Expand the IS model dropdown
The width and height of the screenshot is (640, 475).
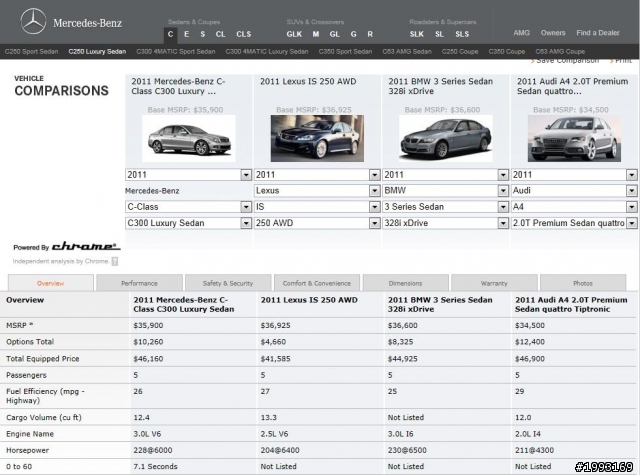click(x=317, y=207)
